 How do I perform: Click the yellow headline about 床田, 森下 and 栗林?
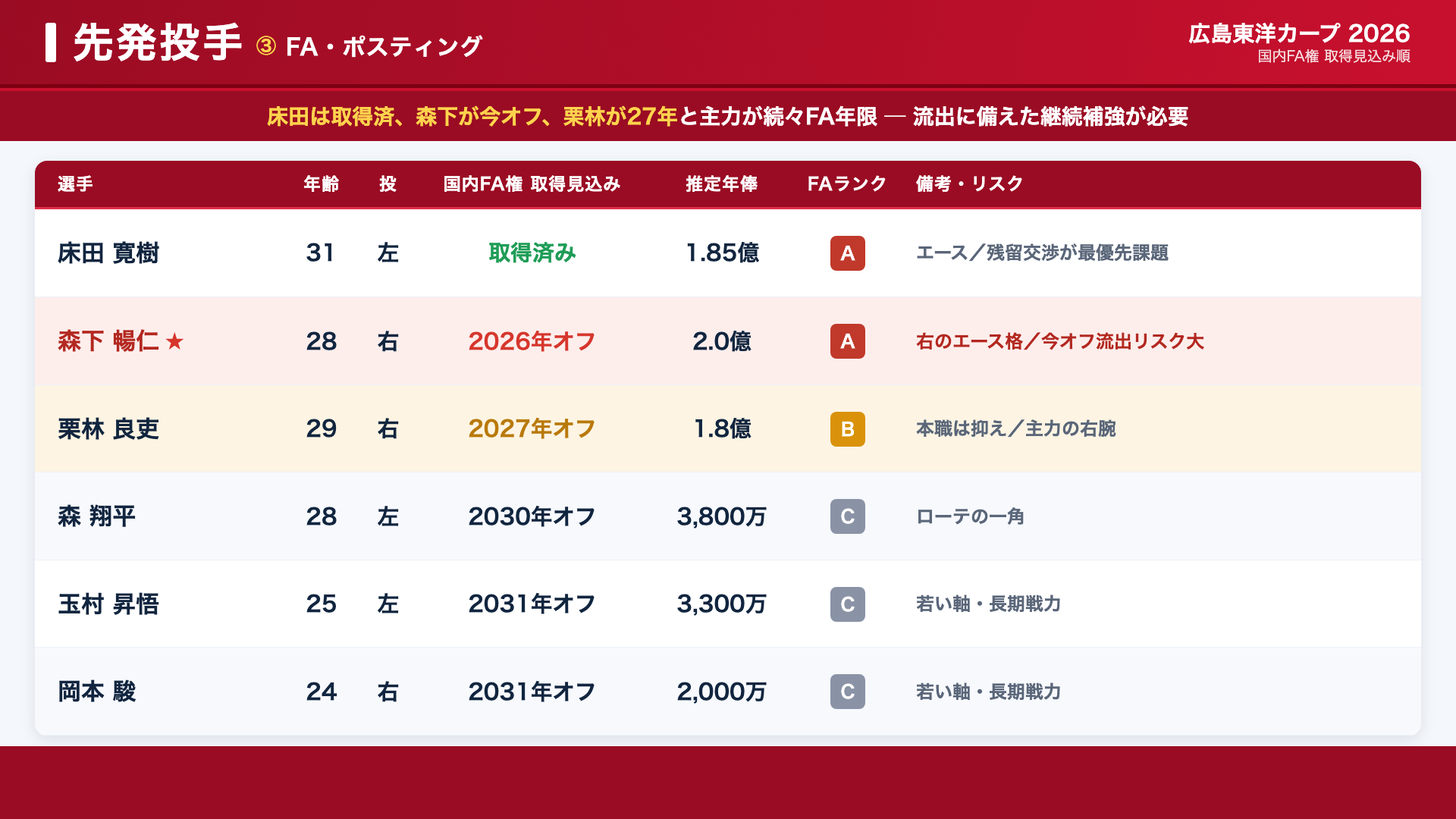coord(472,116)
